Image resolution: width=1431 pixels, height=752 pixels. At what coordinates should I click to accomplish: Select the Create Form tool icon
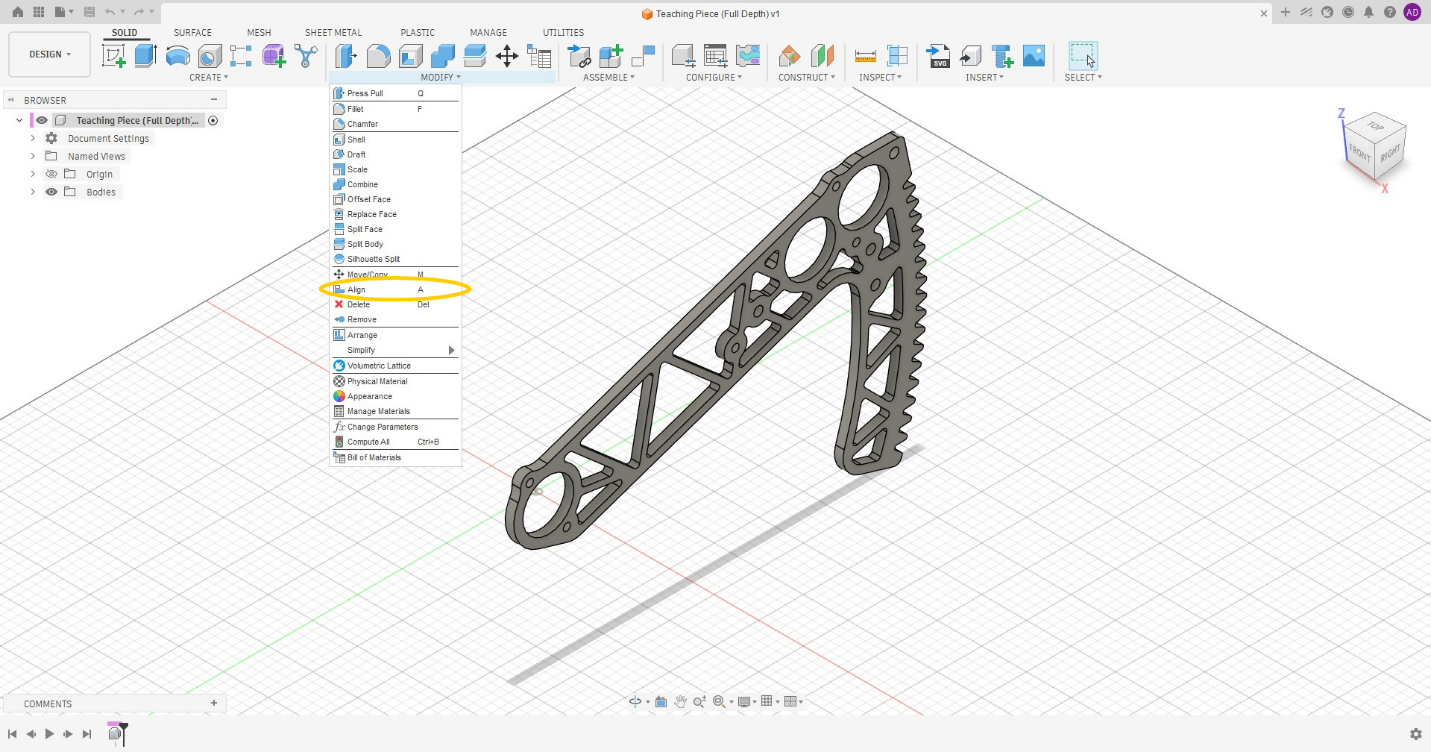[273, 55]
